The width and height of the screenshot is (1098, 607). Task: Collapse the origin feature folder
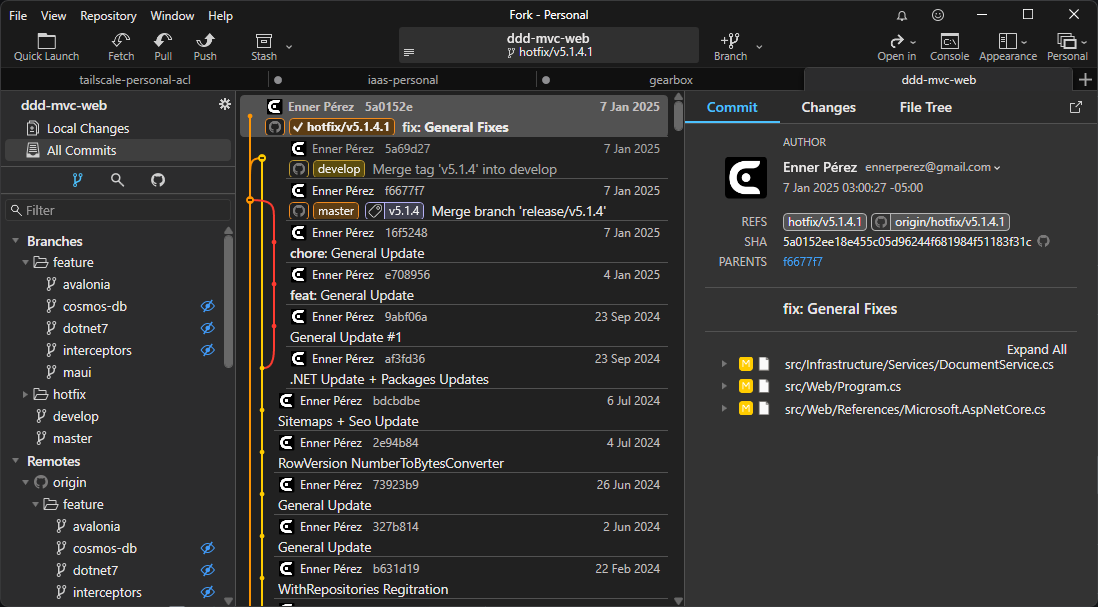pyautogui.click(x=35, y=504)
